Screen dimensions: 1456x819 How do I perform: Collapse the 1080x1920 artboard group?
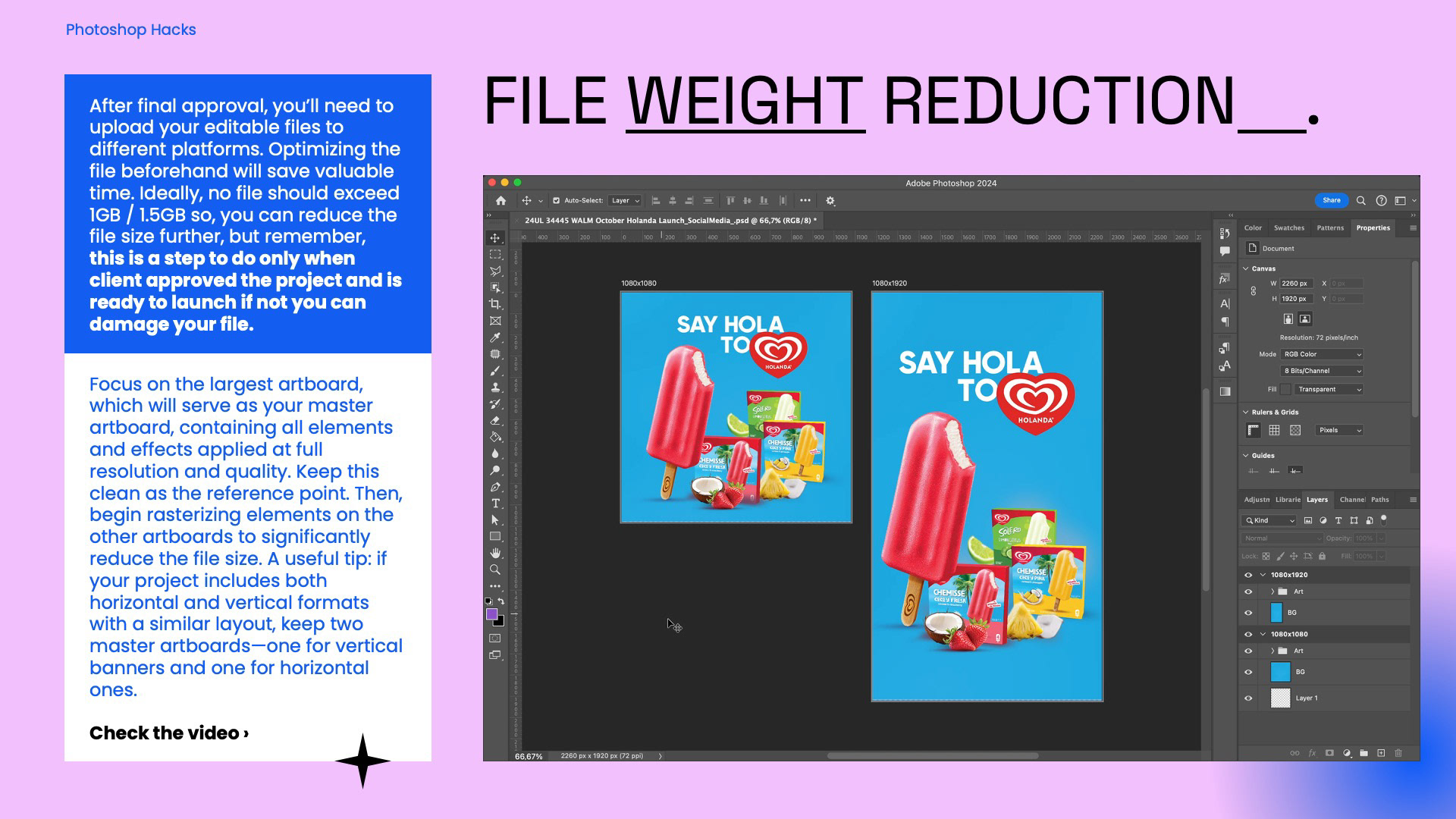tap(1263, 575)
